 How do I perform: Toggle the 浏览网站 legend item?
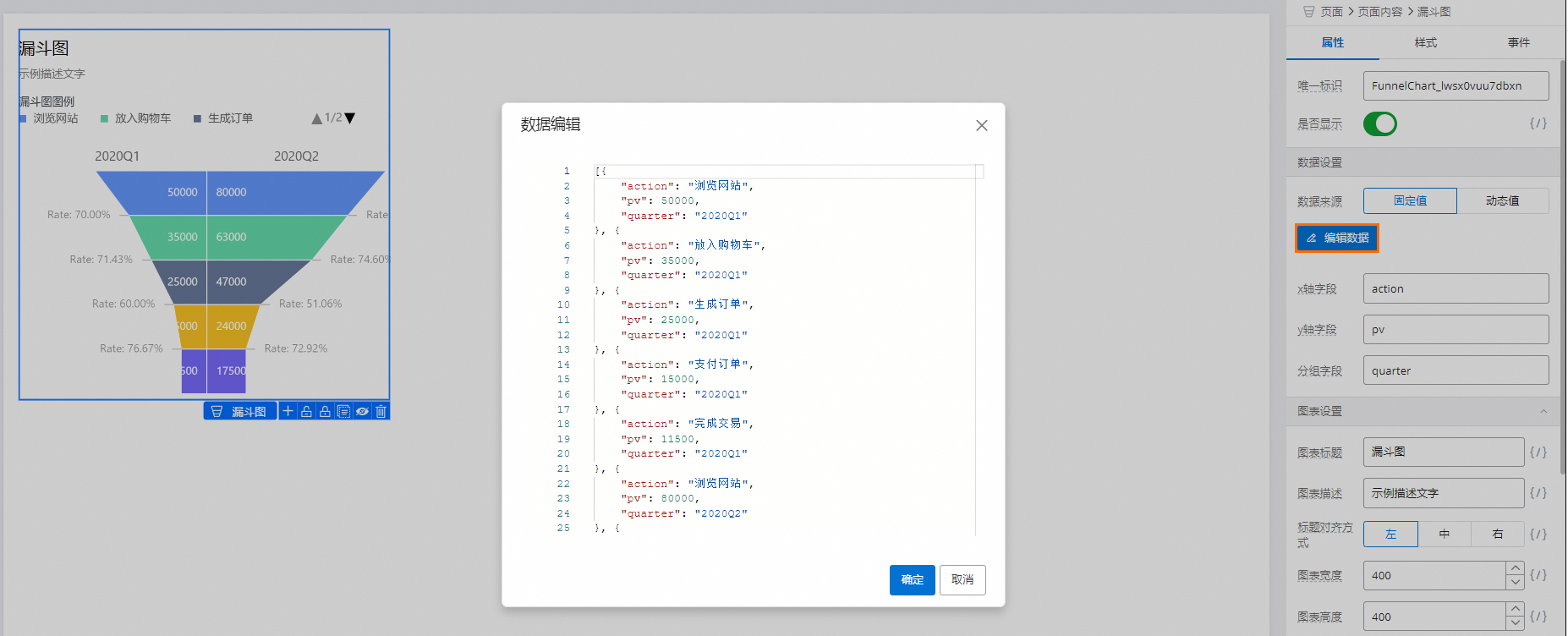[49, 118]
